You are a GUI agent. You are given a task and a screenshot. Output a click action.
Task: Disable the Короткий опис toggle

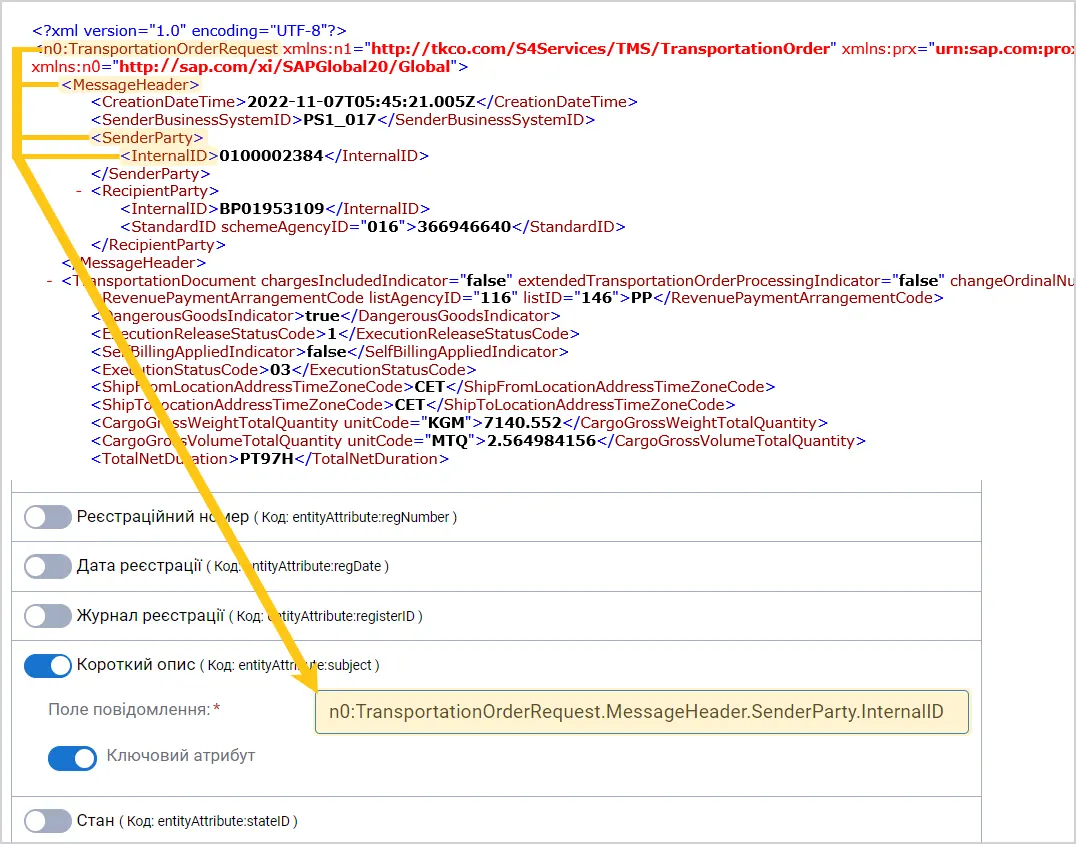point(47,666)
